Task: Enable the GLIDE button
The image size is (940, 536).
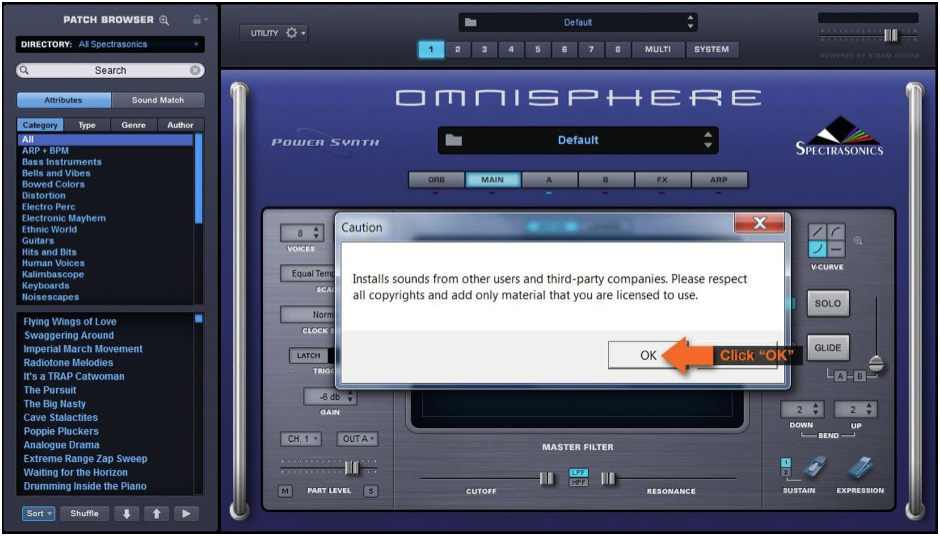Action: [827, 348]
